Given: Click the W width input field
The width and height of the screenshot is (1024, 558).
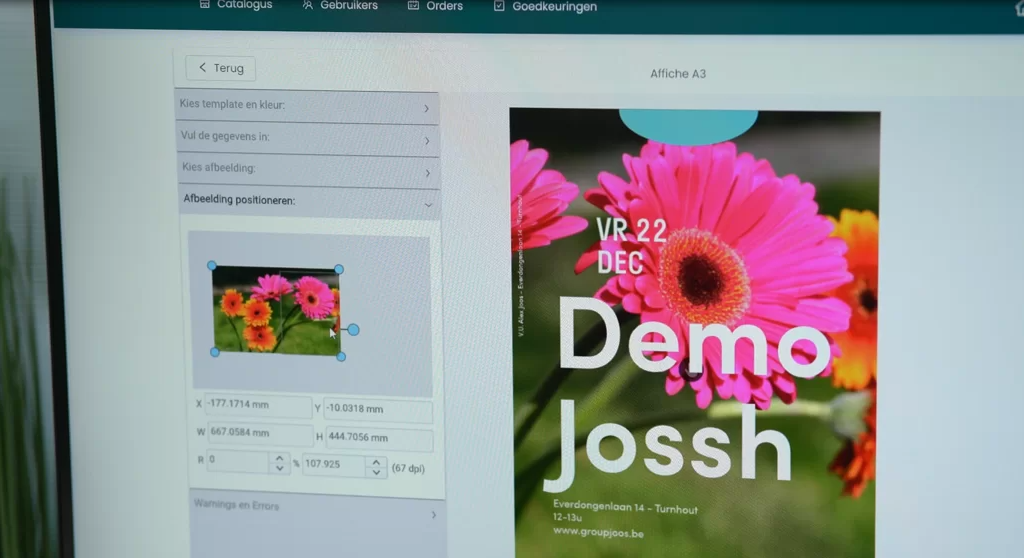Looking at the screenshot, I should (260, 433).
